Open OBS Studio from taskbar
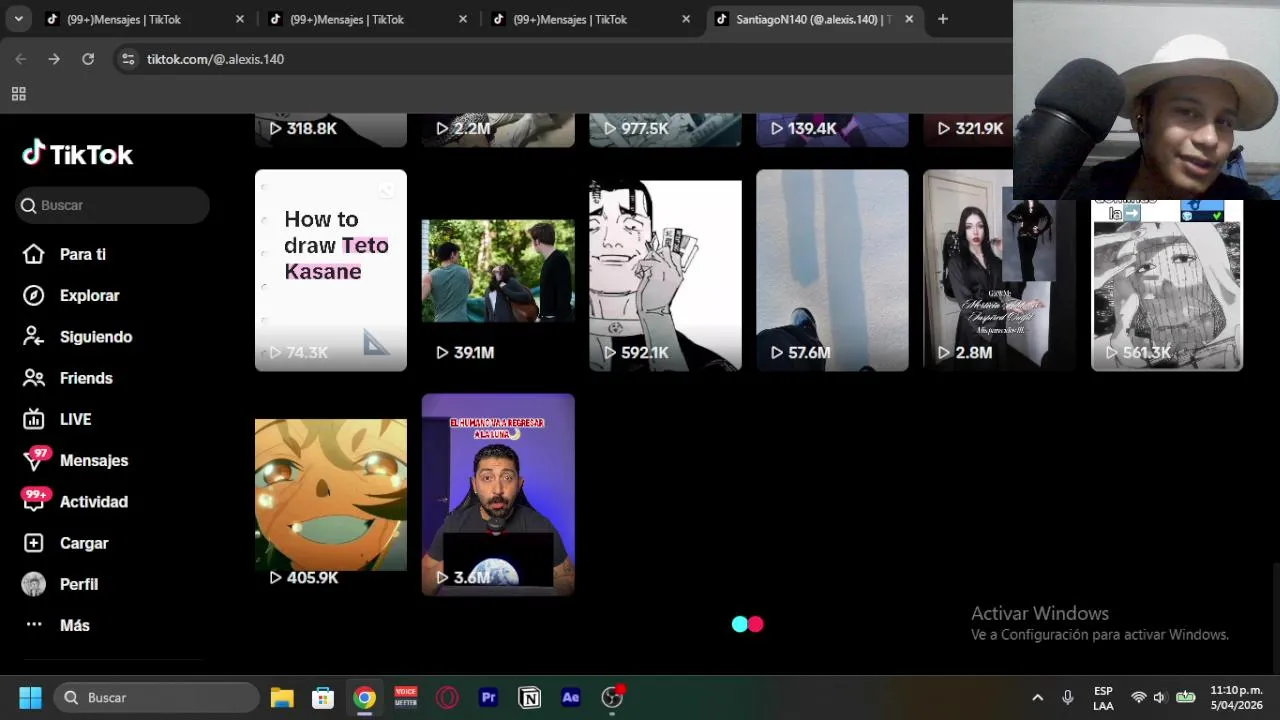This screenshot has width=1280, height=720. point(612,697)
